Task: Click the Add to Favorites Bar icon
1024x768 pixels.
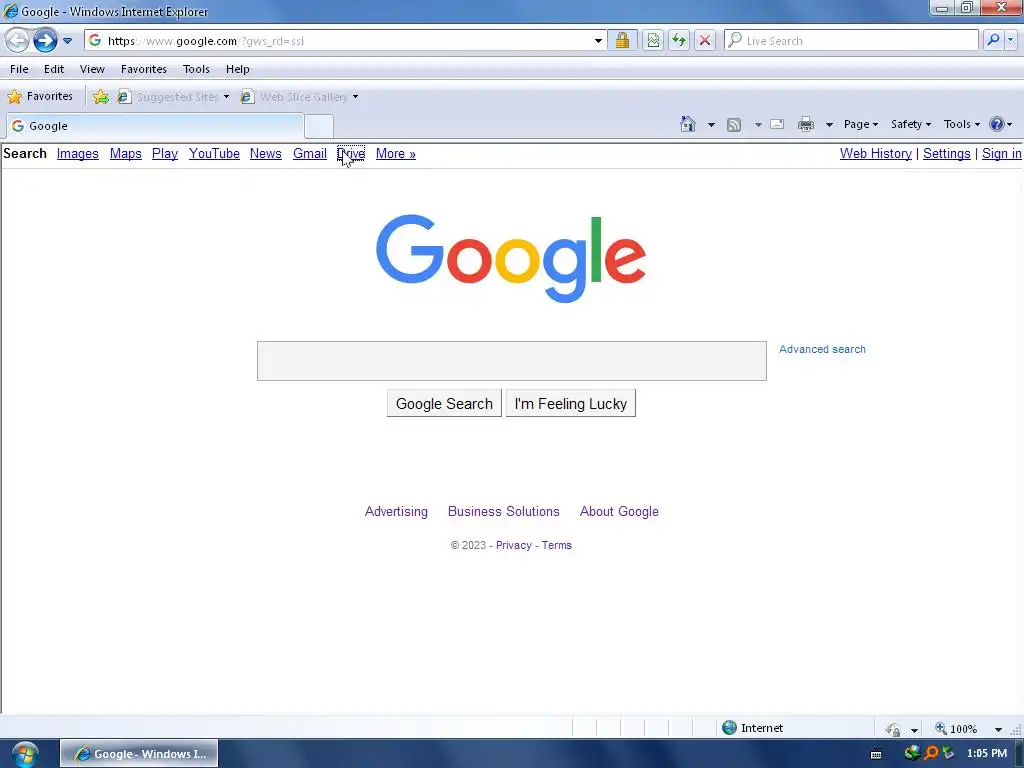Action: (x=101, y=97)
